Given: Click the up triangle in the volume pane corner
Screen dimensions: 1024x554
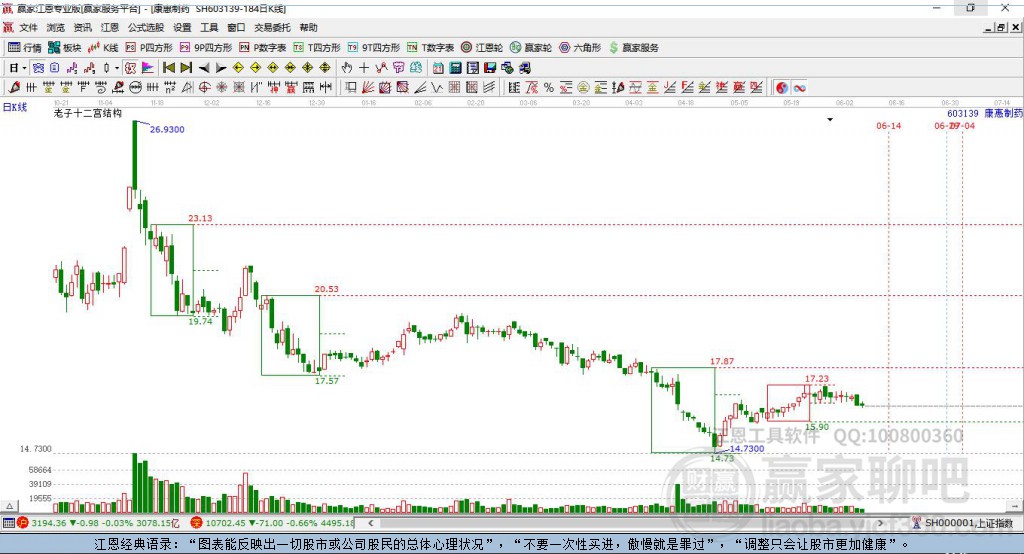Looking at the screenshot, I should (x=9, y=506).
